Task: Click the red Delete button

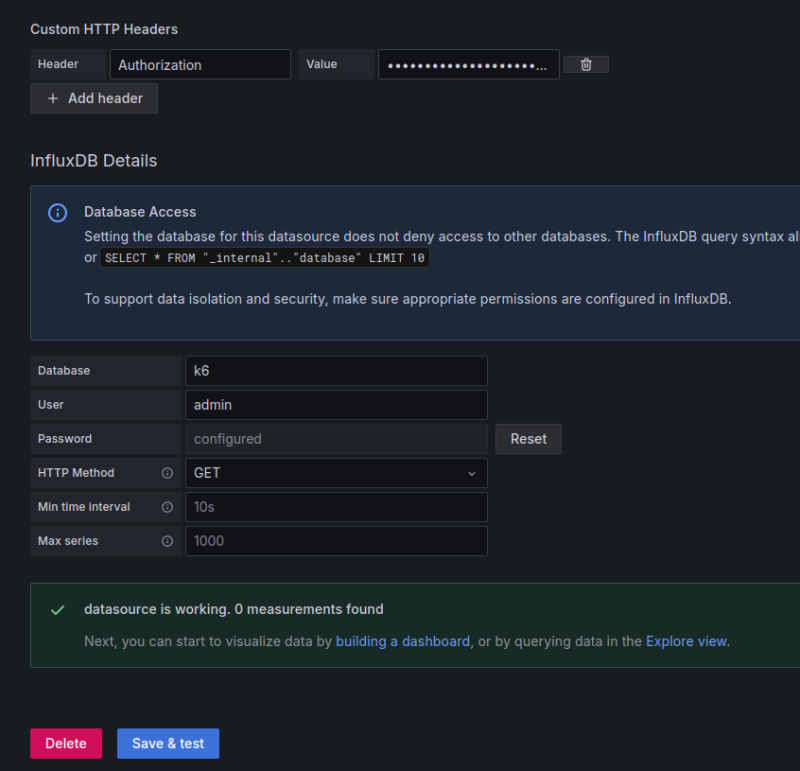Action: coord(66,743)
